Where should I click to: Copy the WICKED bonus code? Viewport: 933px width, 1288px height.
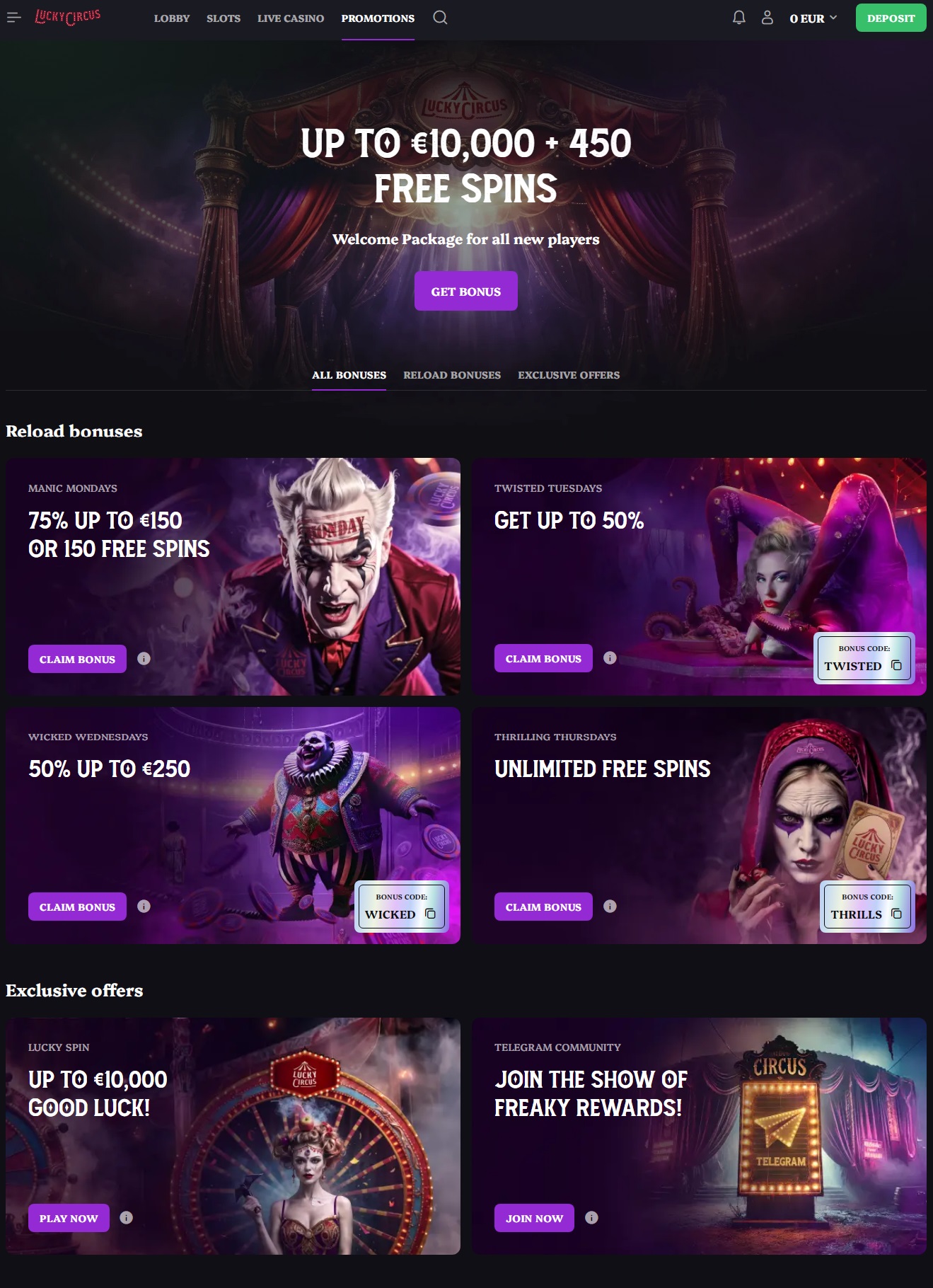tap(430, 914)
